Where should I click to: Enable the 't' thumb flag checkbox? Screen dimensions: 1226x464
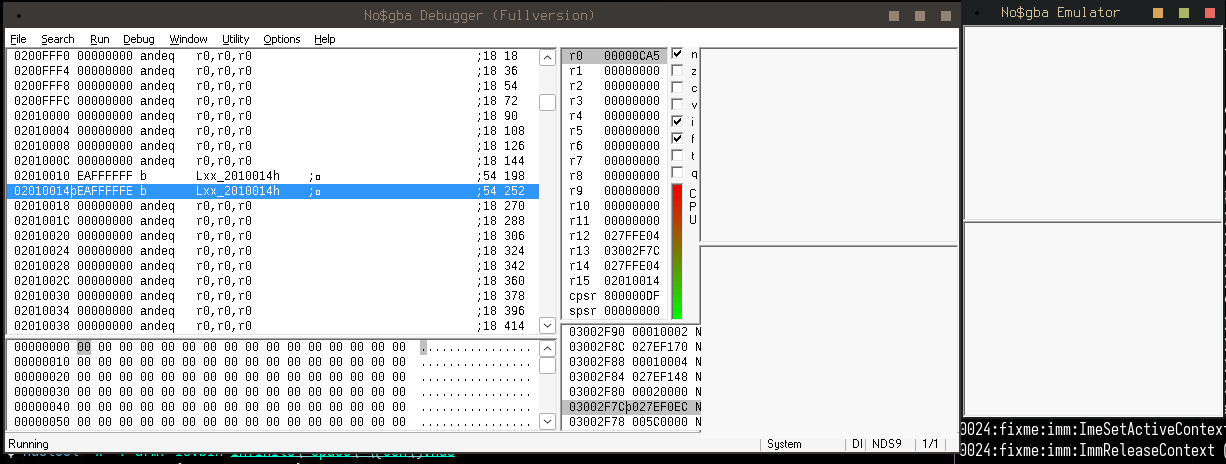point(677,155)
